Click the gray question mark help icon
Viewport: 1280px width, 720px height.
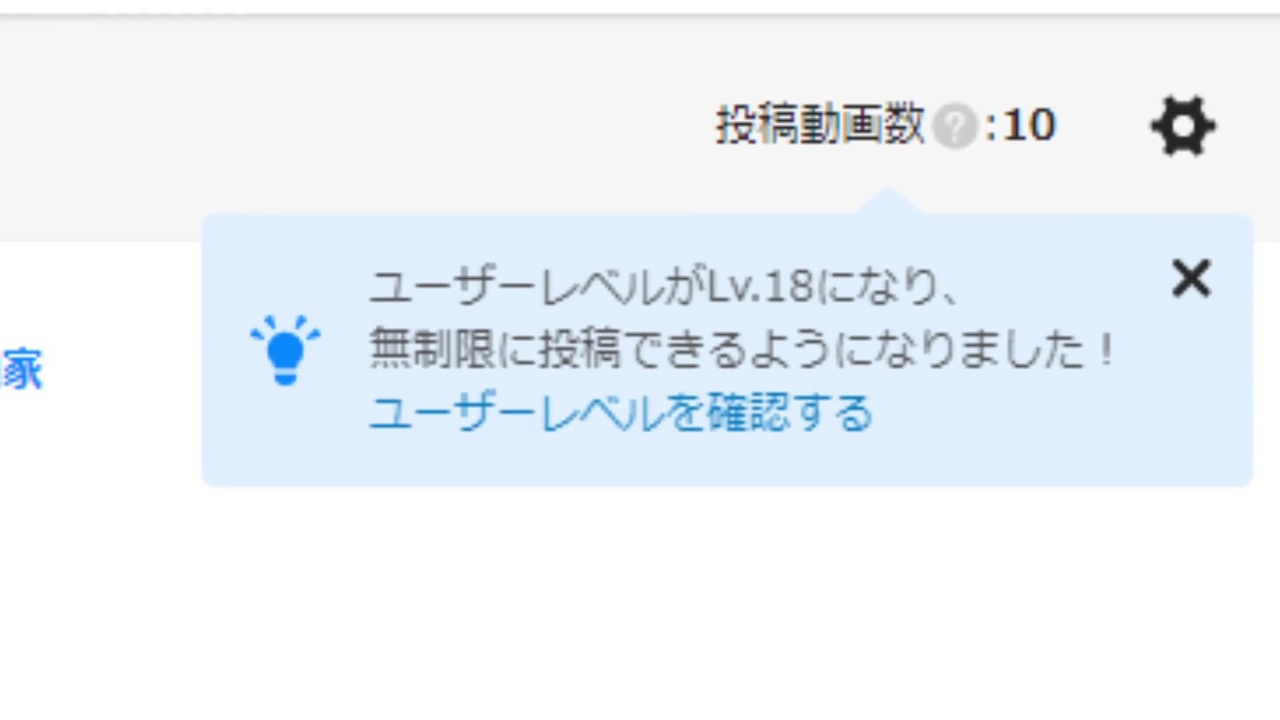tap(955, 127)
